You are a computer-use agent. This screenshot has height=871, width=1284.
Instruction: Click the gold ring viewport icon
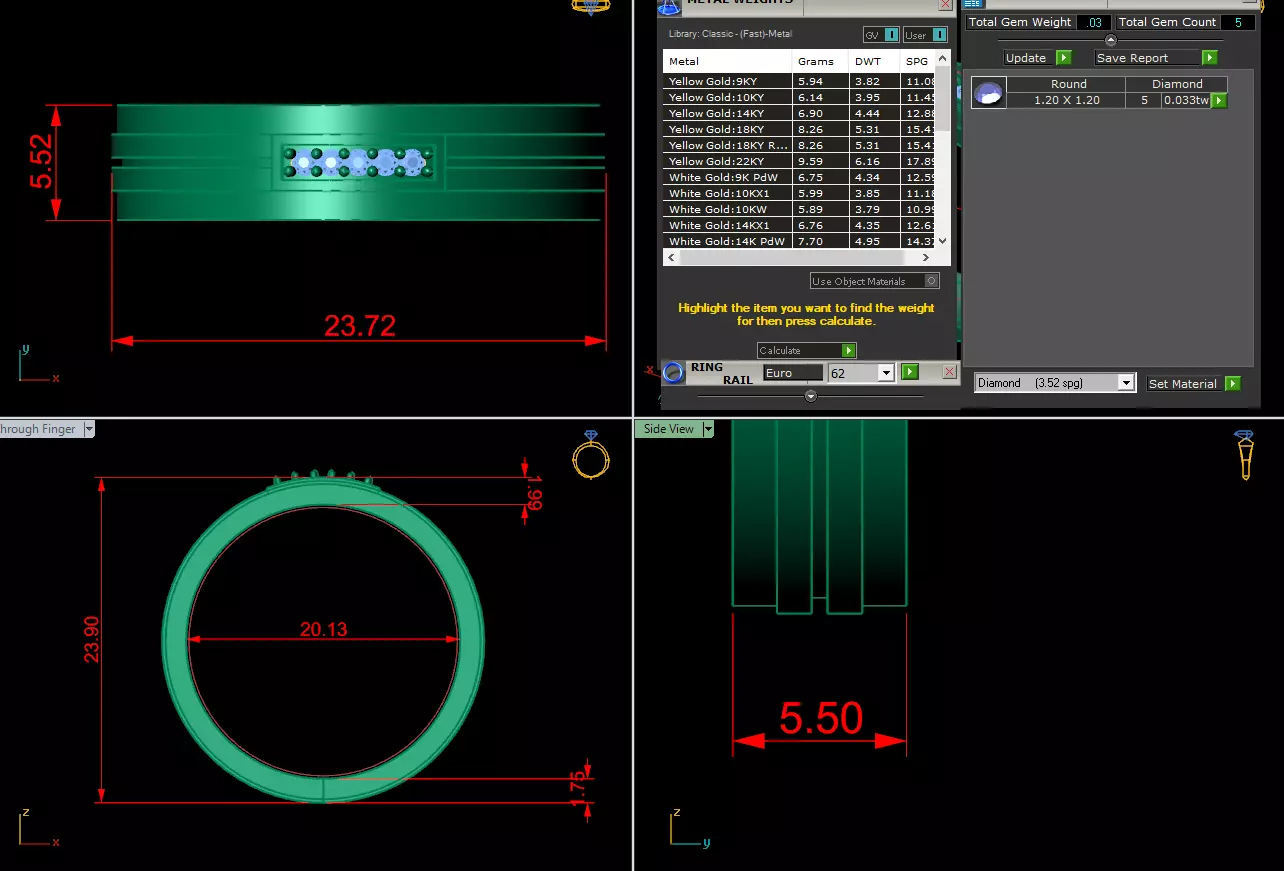click(589, 455)
